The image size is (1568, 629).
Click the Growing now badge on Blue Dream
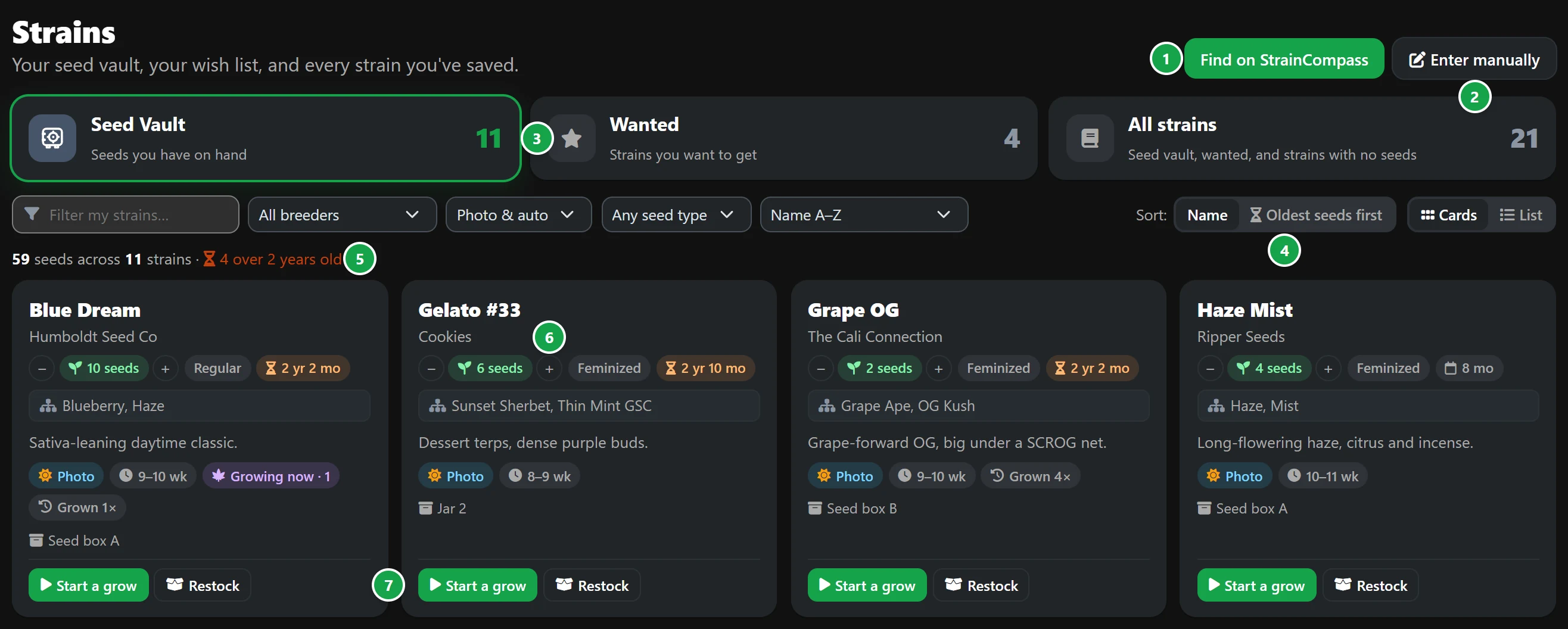coord(270,476)
